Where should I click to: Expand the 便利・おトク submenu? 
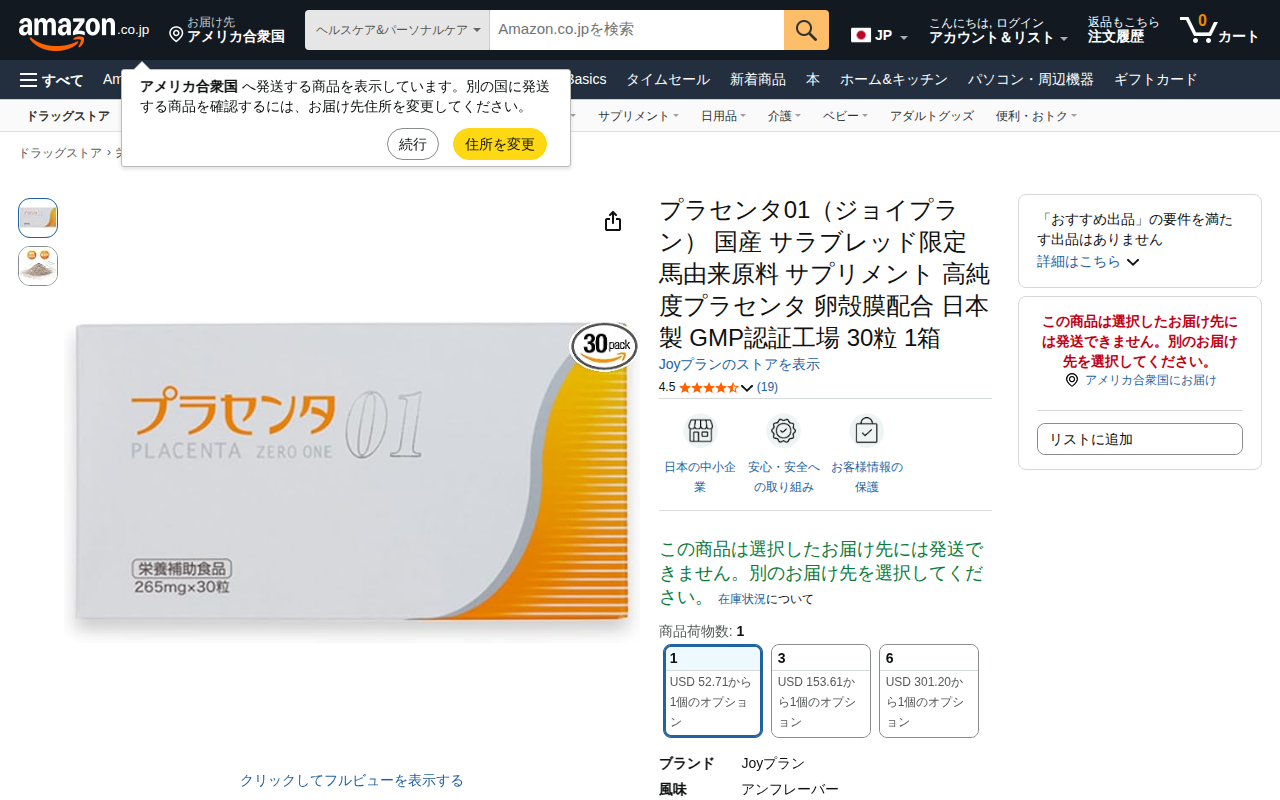(x=1036, y=116)
